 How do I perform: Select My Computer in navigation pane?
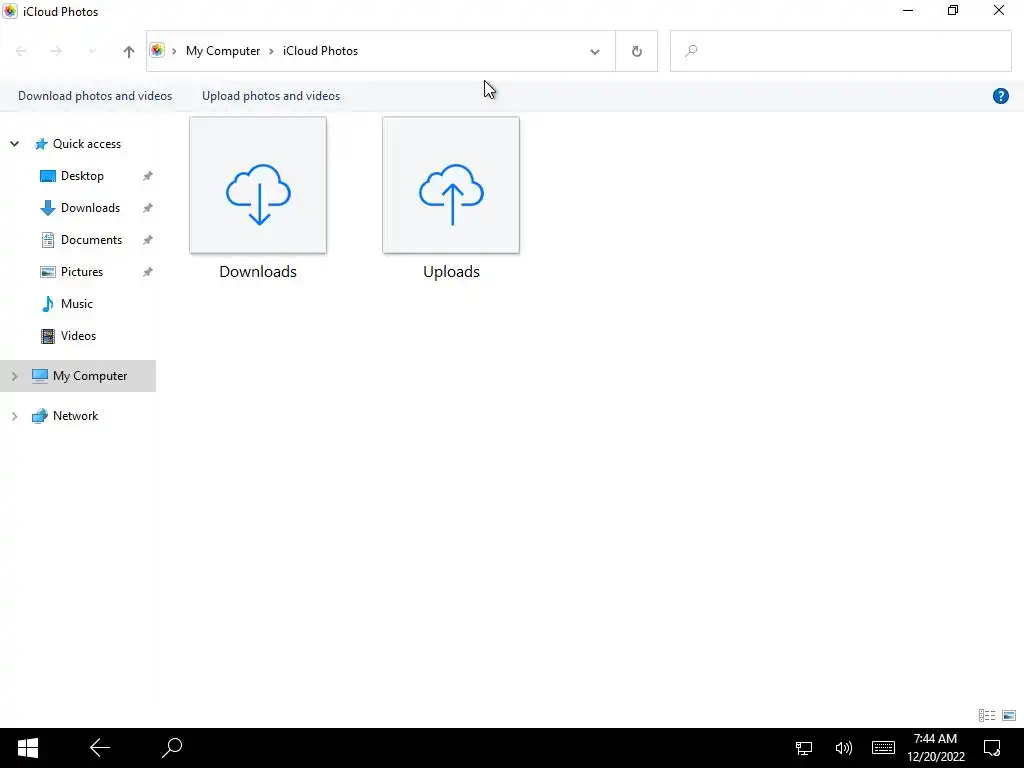tap(90, 376)
